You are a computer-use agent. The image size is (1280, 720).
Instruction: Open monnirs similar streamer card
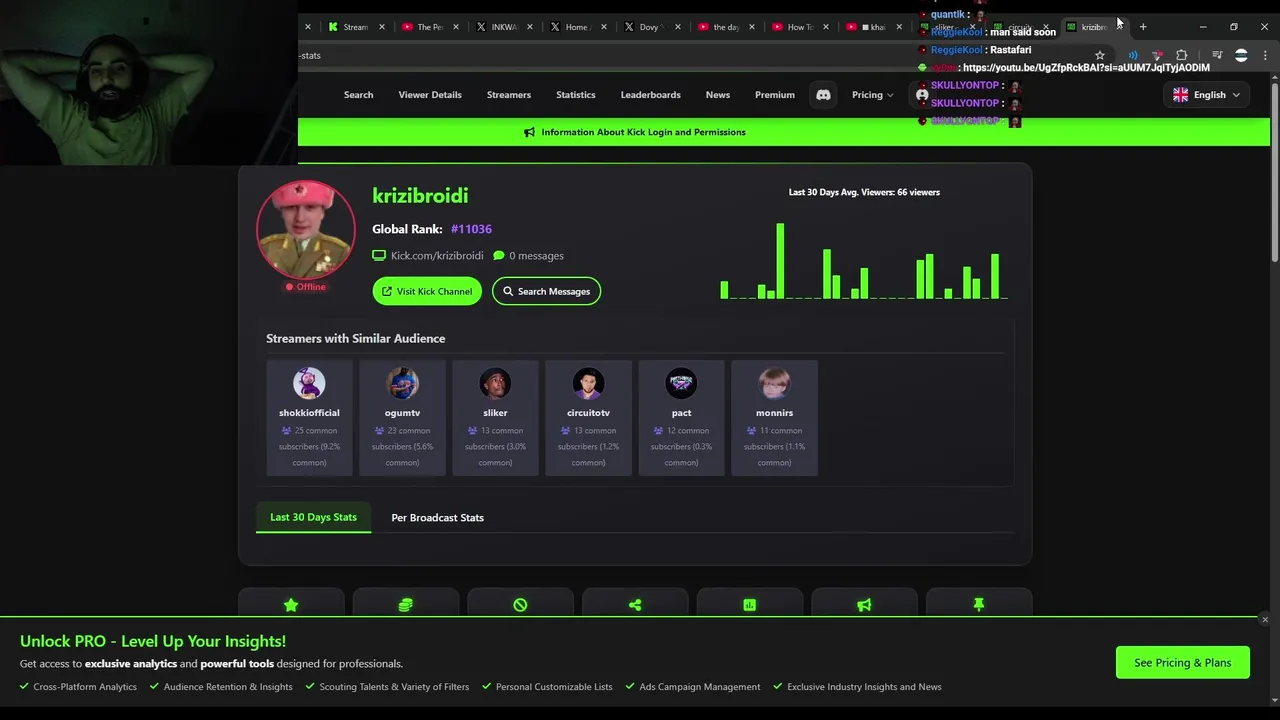[x=774, y=418]
